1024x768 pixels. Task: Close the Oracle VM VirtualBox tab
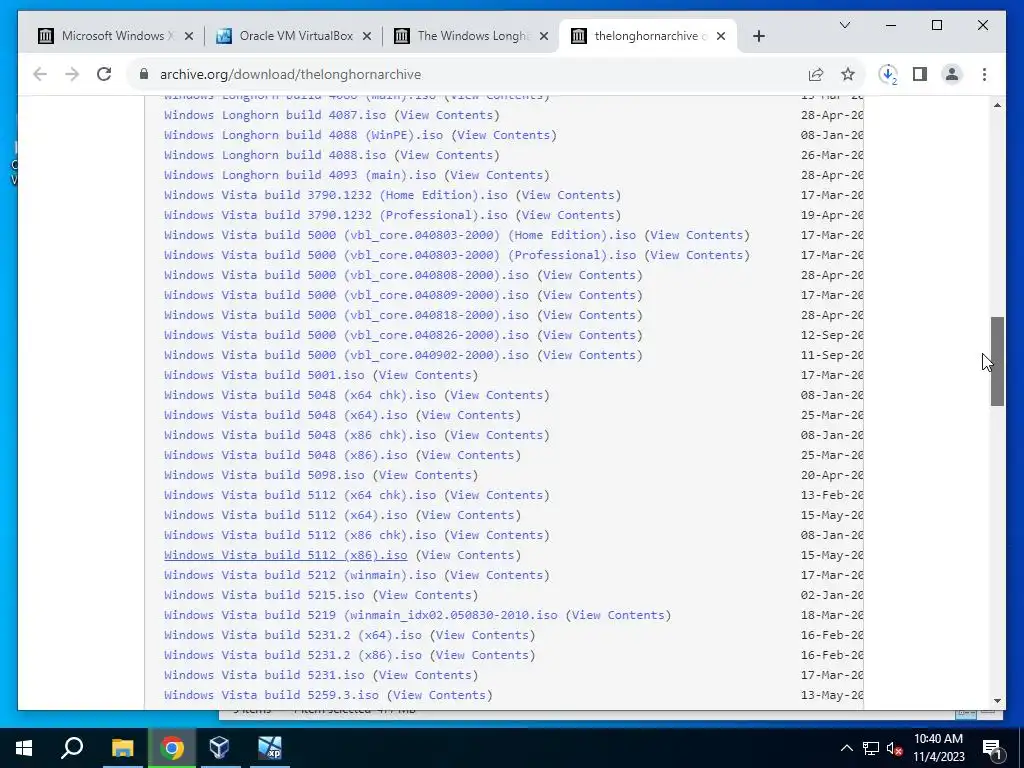(x=367, y=36)
